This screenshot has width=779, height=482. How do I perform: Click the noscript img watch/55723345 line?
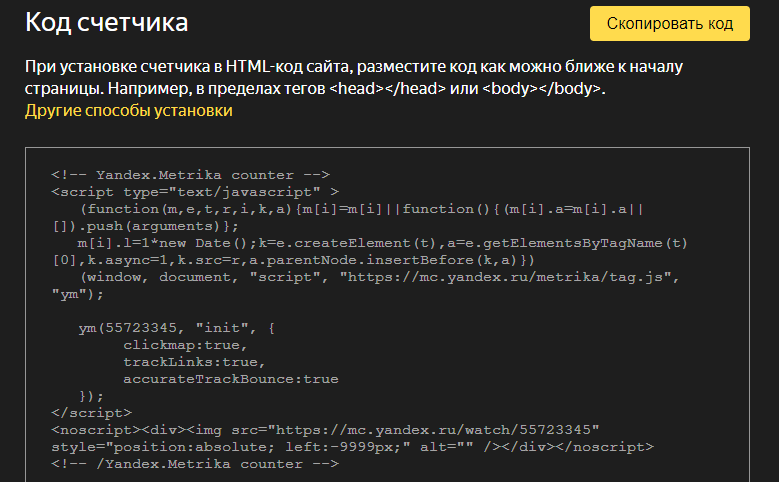point(325,430)
